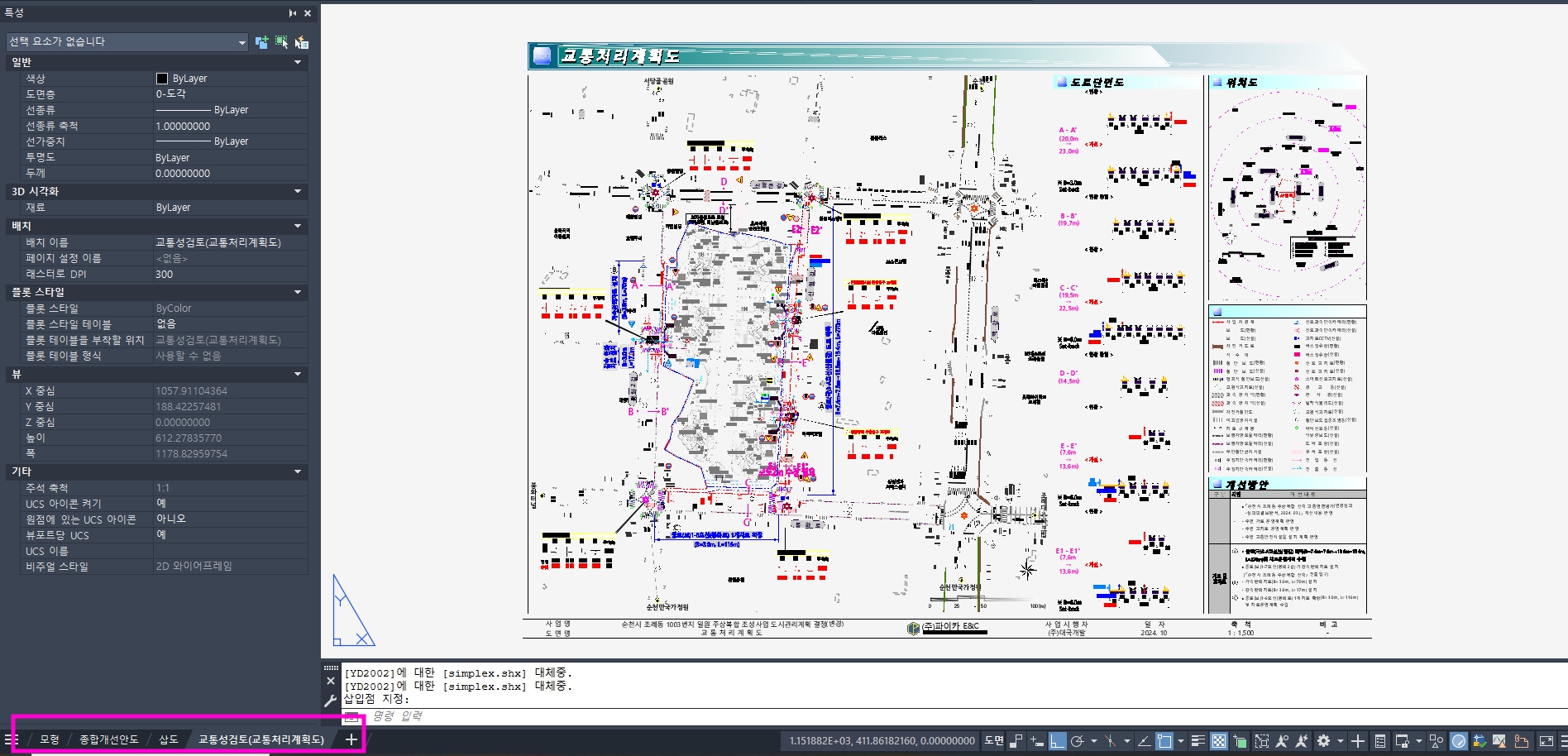The height and width of the screenshot is (756, 1568).
Task: Toggle Dynamic Input in the status bar
Action: [x=1037, y=741]
